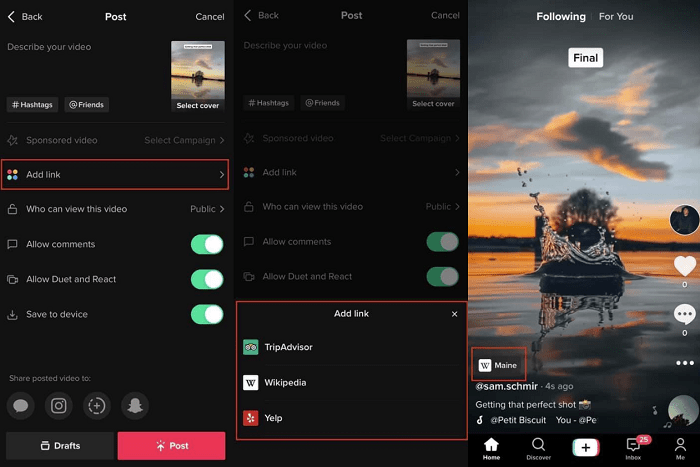This screenshot has width=700, height=467.
Task: Disable Save to device switch
Action: click(206, 314)
